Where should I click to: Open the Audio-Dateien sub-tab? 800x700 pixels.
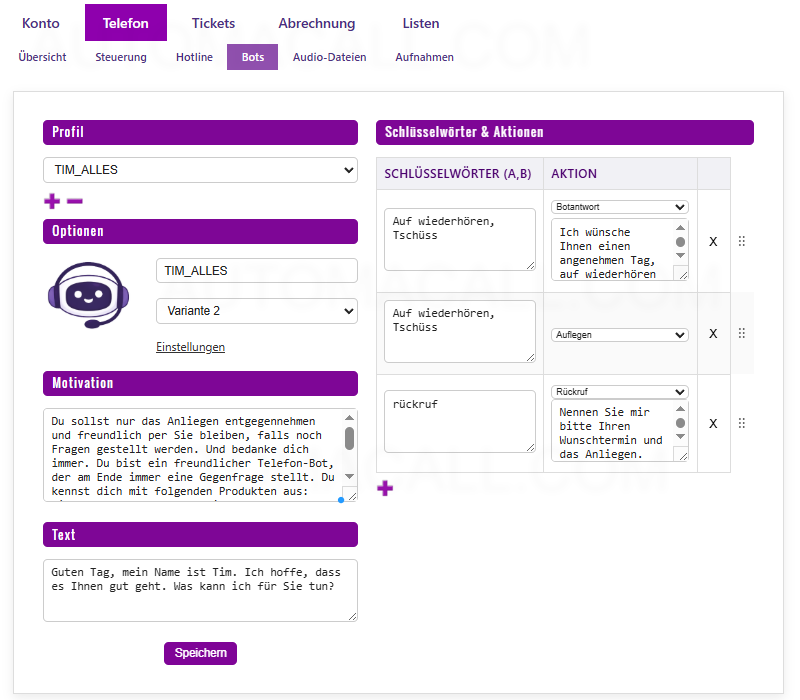pyautogui.click(x=330, y=57)
